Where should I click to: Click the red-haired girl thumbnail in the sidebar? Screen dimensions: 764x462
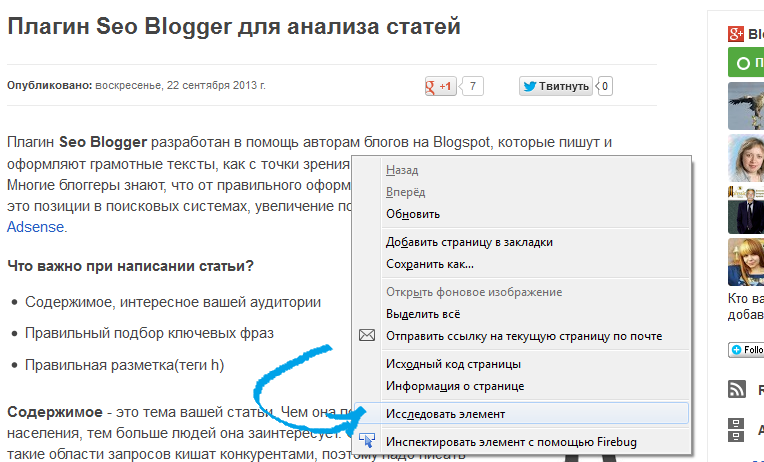746,262
